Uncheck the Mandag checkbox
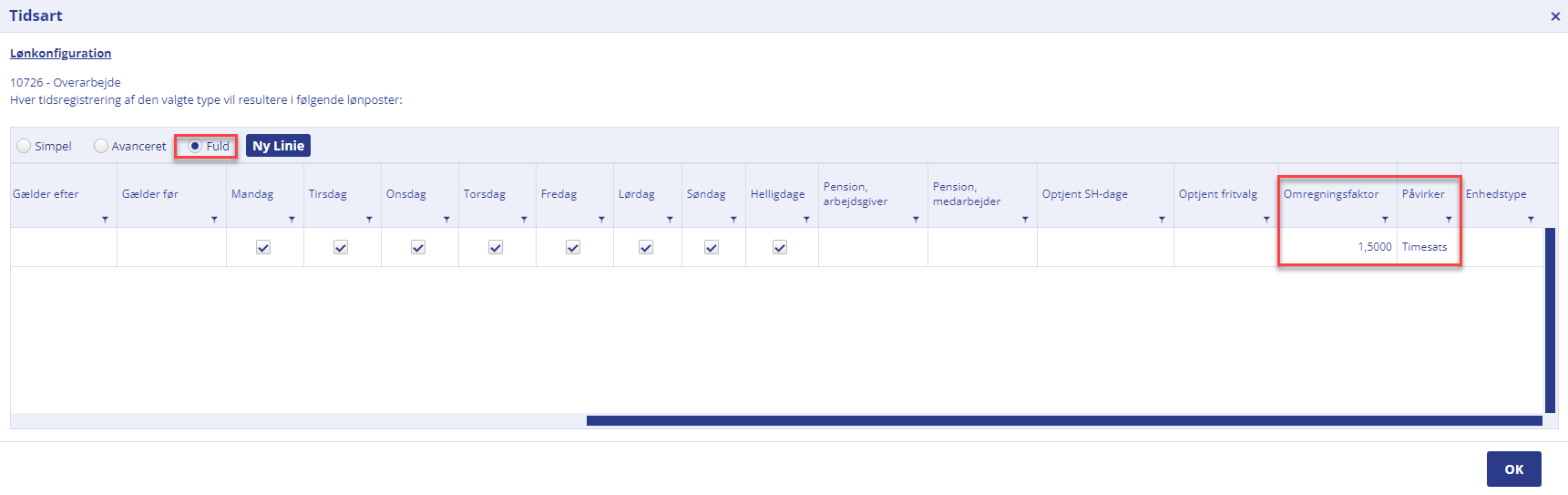 pyautogui.click(x=263, y=247)
